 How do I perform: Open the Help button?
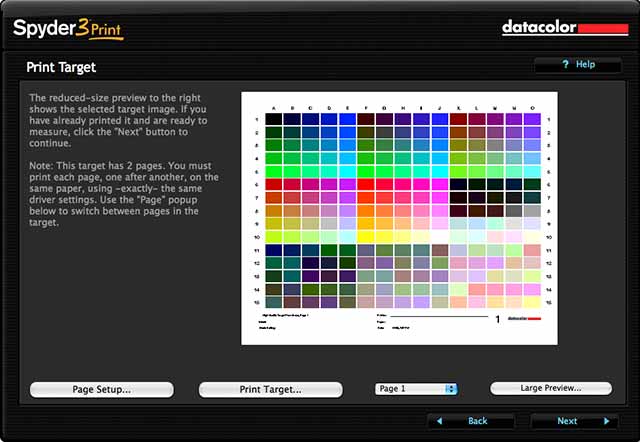click(578, 64)
